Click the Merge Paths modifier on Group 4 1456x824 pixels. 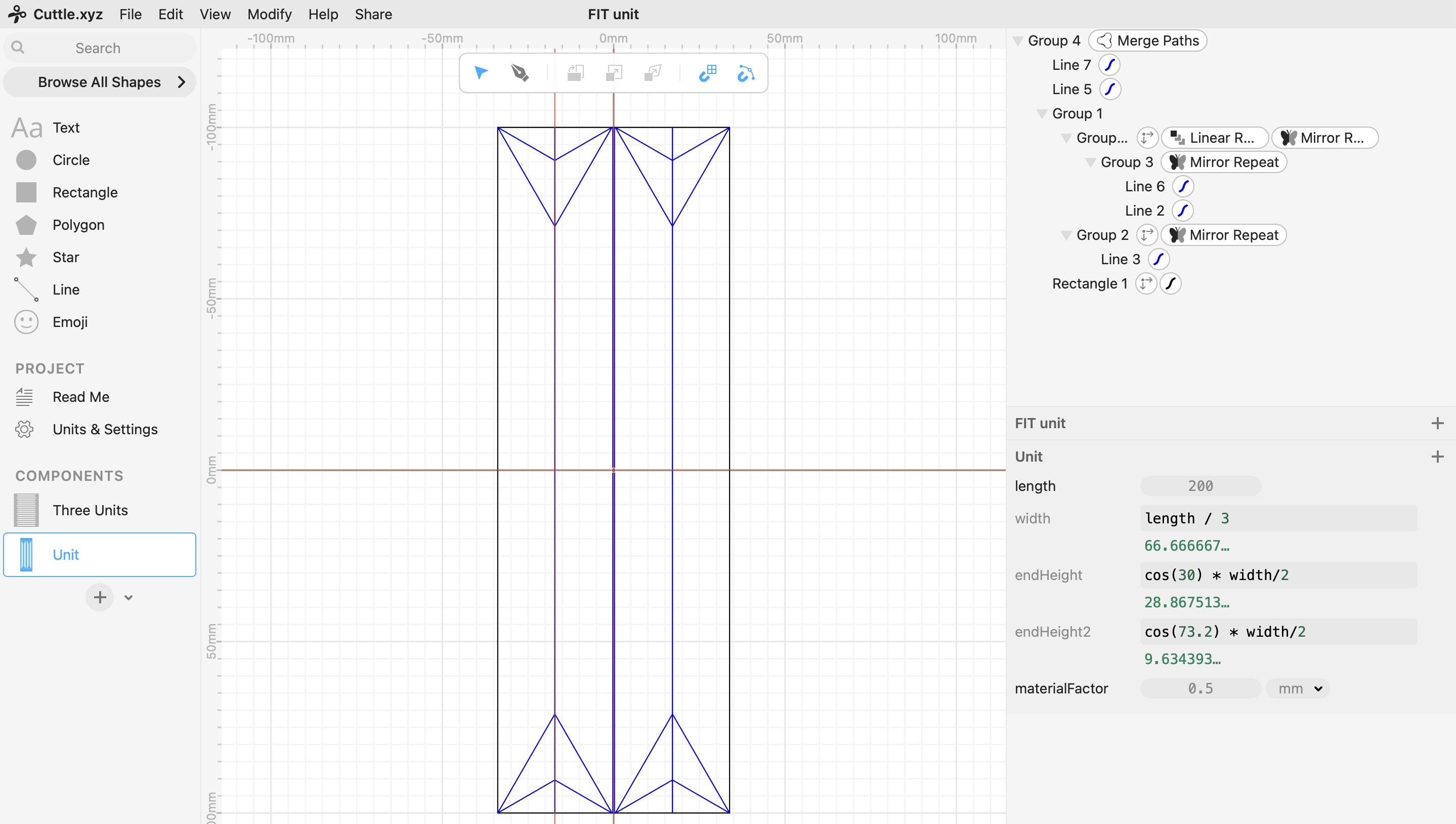(1148, 41)
